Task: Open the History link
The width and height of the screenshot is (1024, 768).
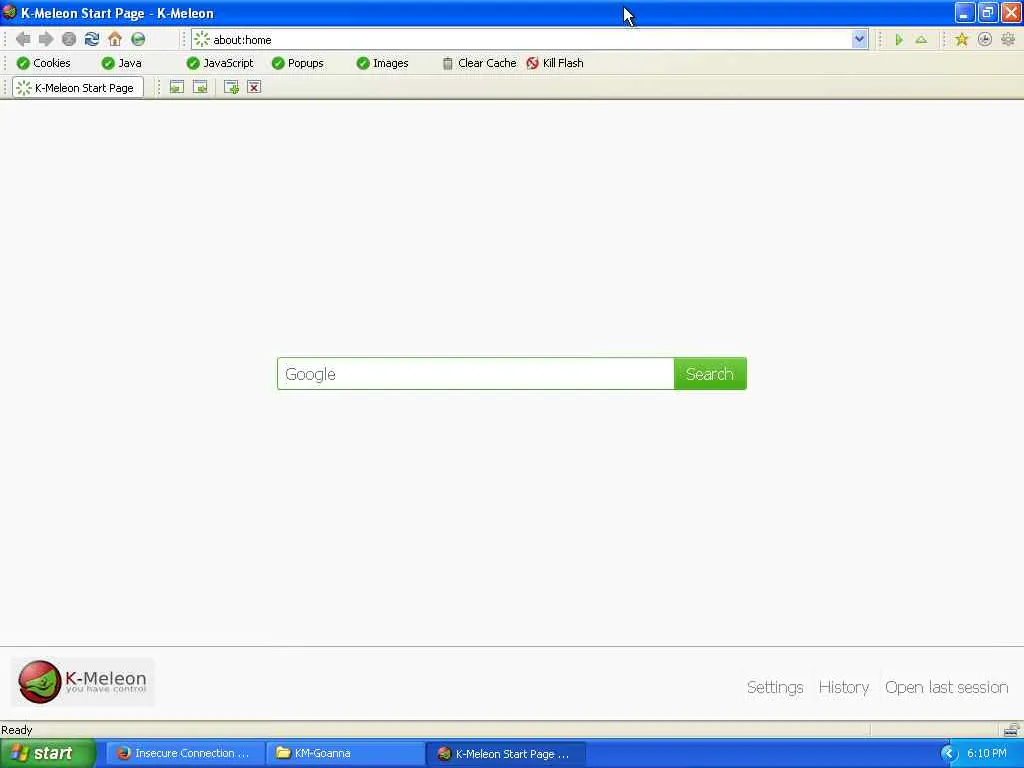Action: tap(844, 687)
